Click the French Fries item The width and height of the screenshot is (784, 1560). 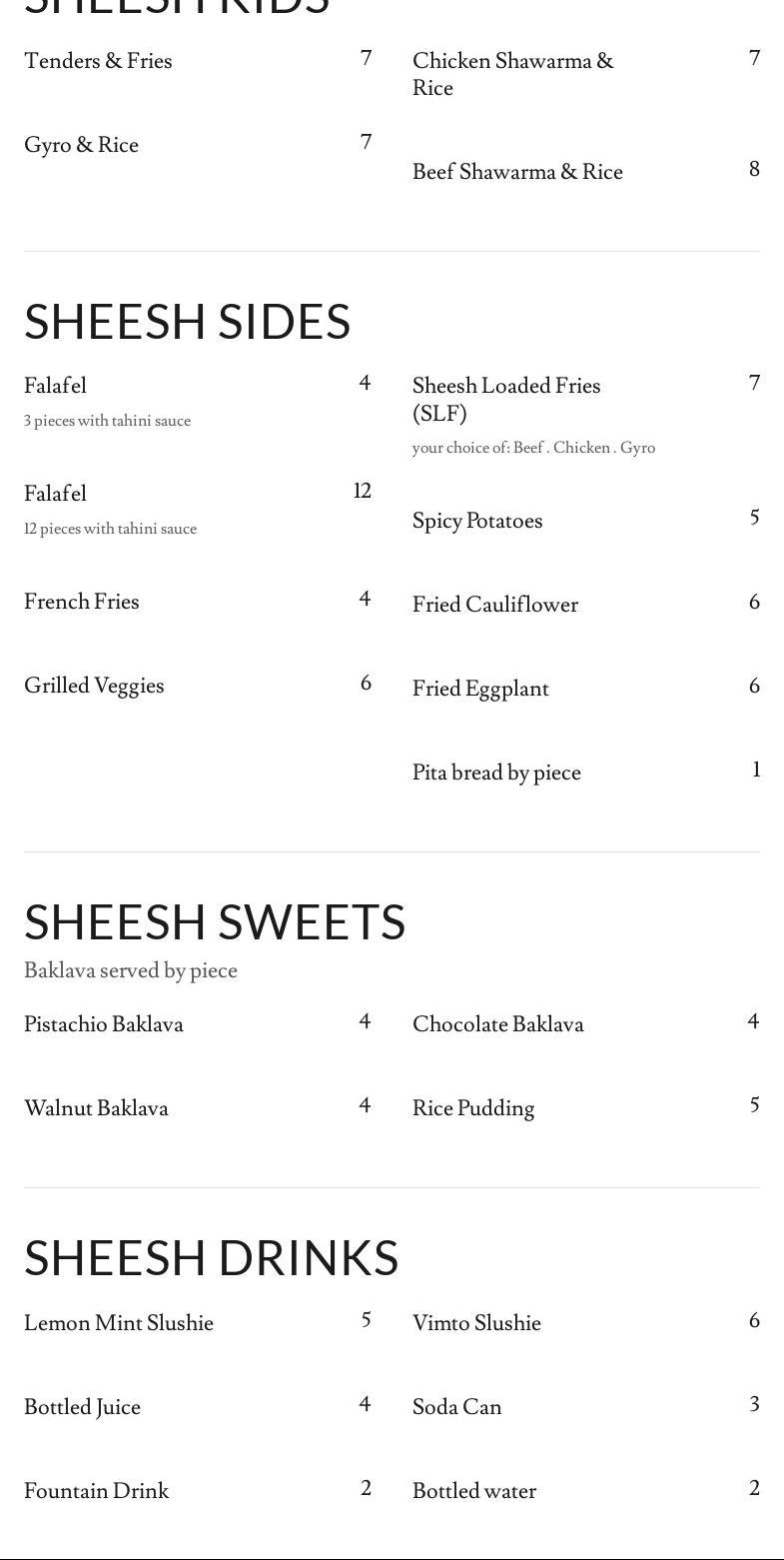[82, 602]
